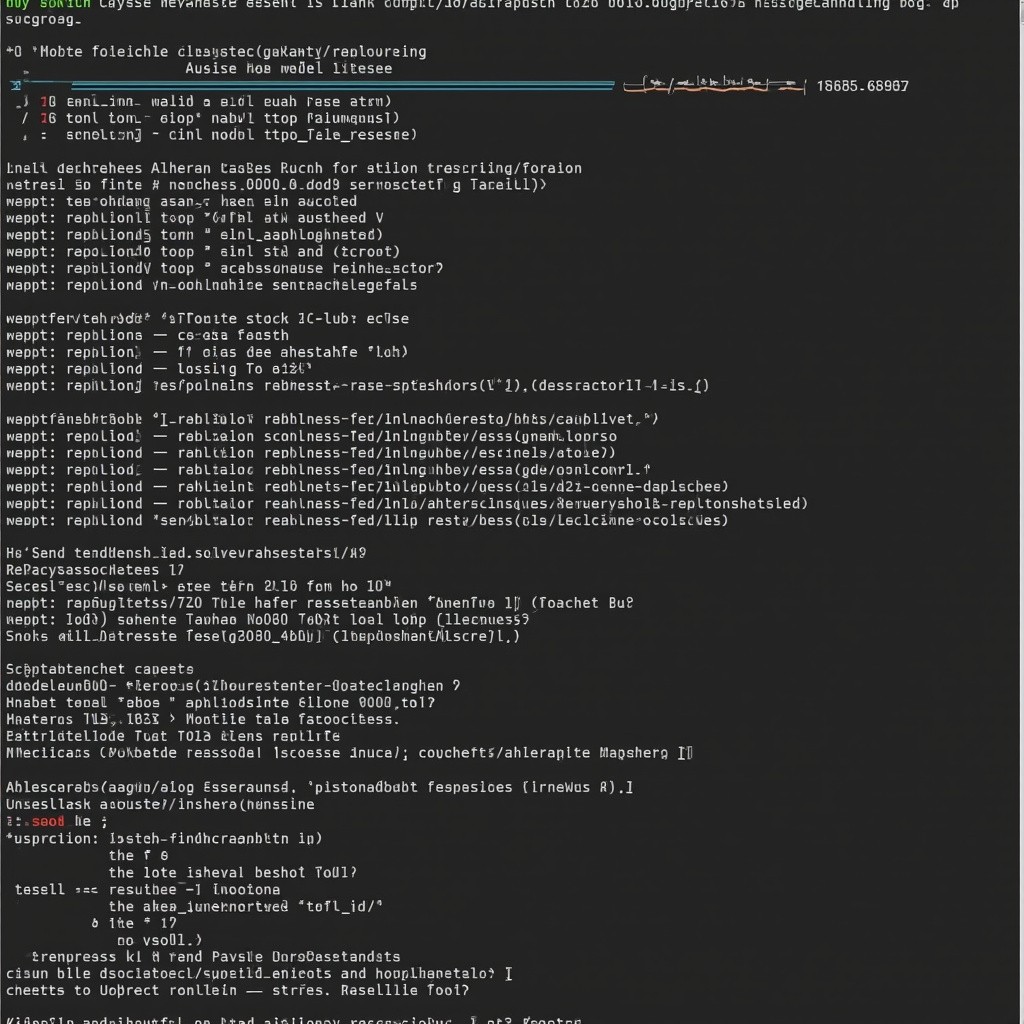
Task: Click the orange squiggly progress segment
Action: click(713, 86)
